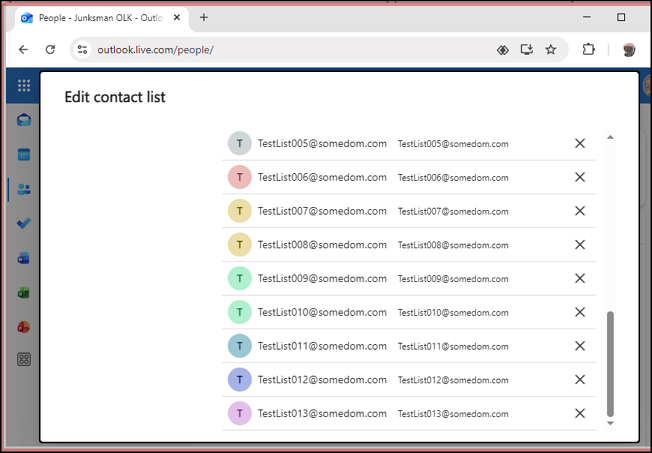The image size is (652, 453).
Task: Remove TestList007@somedom.com from the list
Action: [x=580, y=211]
